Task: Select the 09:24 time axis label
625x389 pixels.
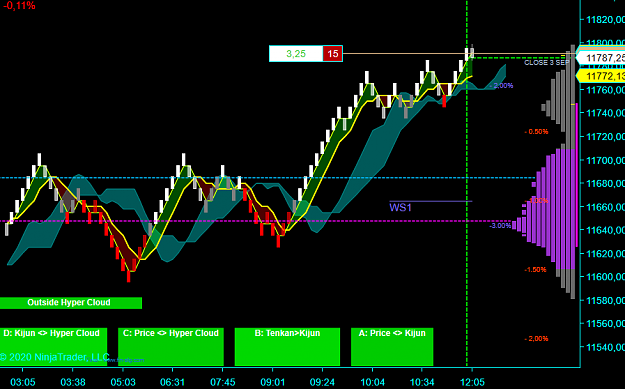Action: [322, 382]
